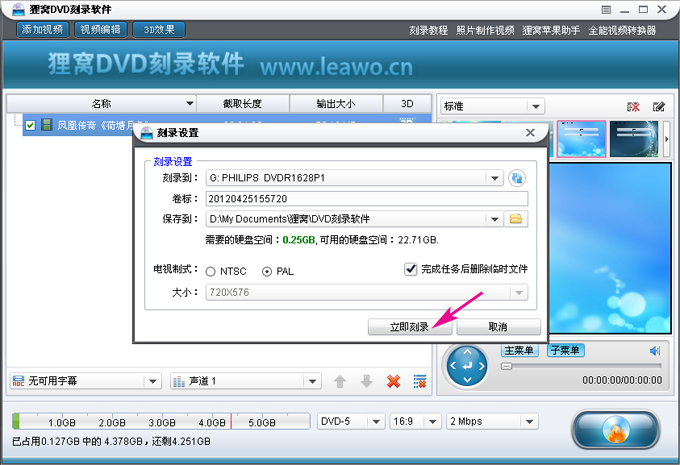Click the navigation pad up arrow
680x465 pixels.
point(467,352)
